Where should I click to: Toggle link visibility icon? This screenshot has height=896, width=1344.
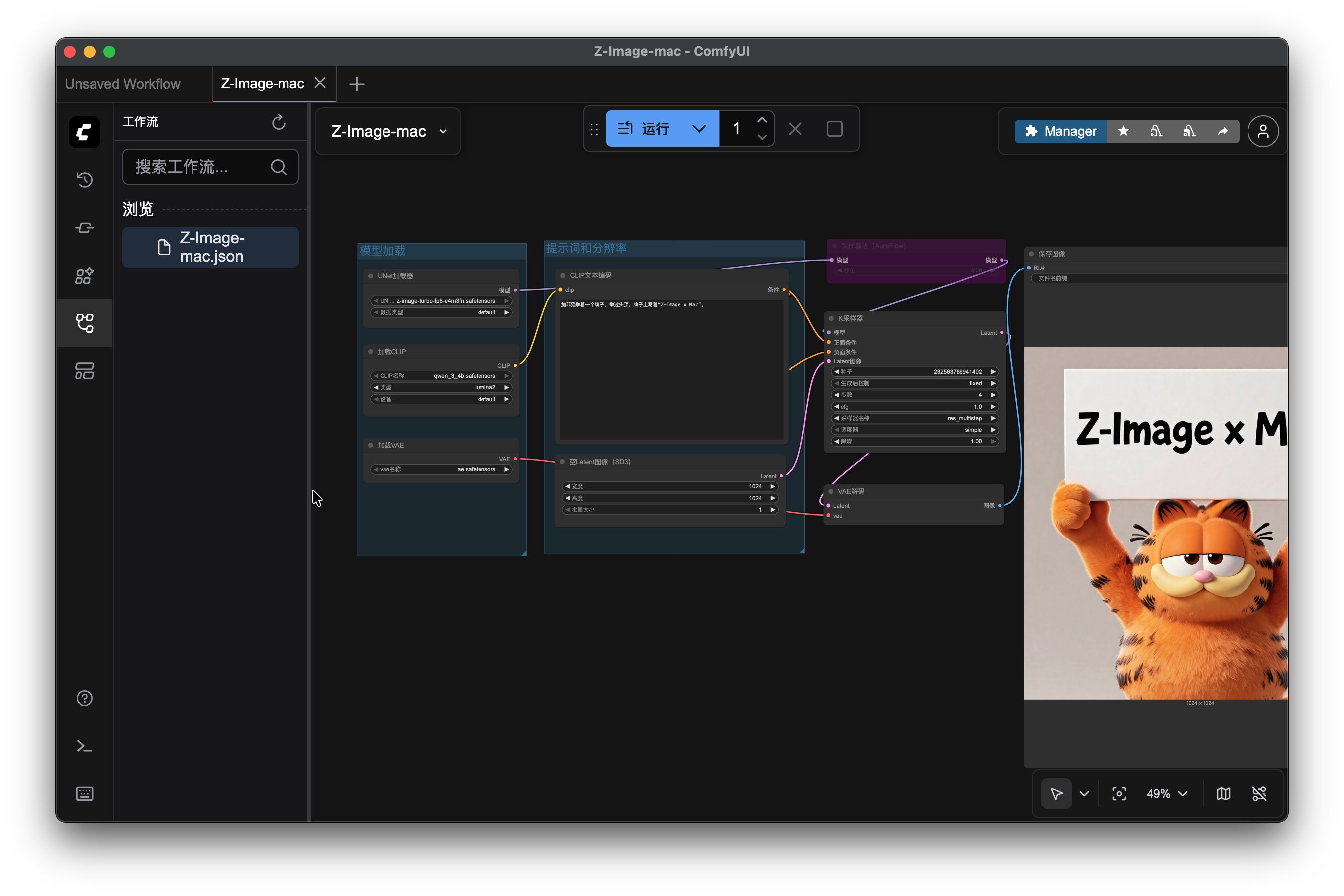1259,793
